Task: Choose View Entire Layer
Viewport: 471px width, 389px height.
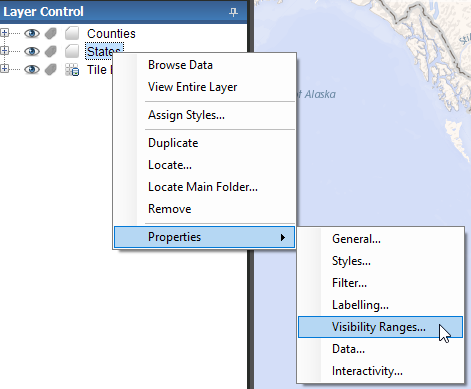Action: (x=204, y=87)
